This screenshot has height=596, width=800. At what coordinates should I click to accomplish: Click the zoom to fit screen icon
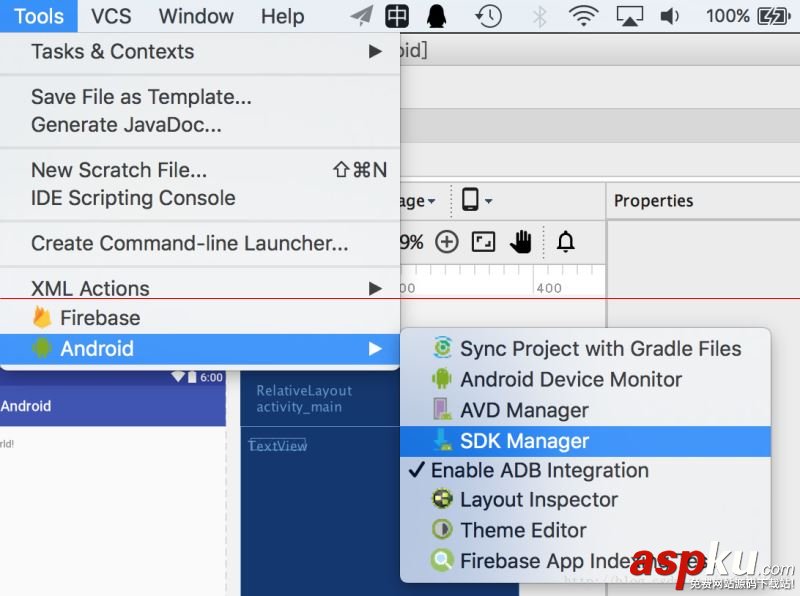482,241
